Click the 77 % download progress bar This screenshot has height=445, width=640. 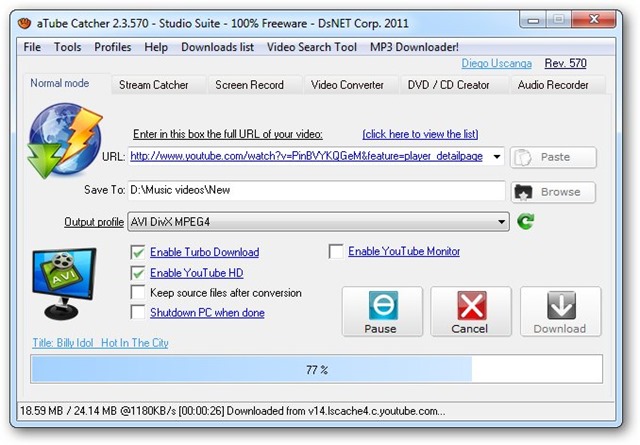(316, 369)
